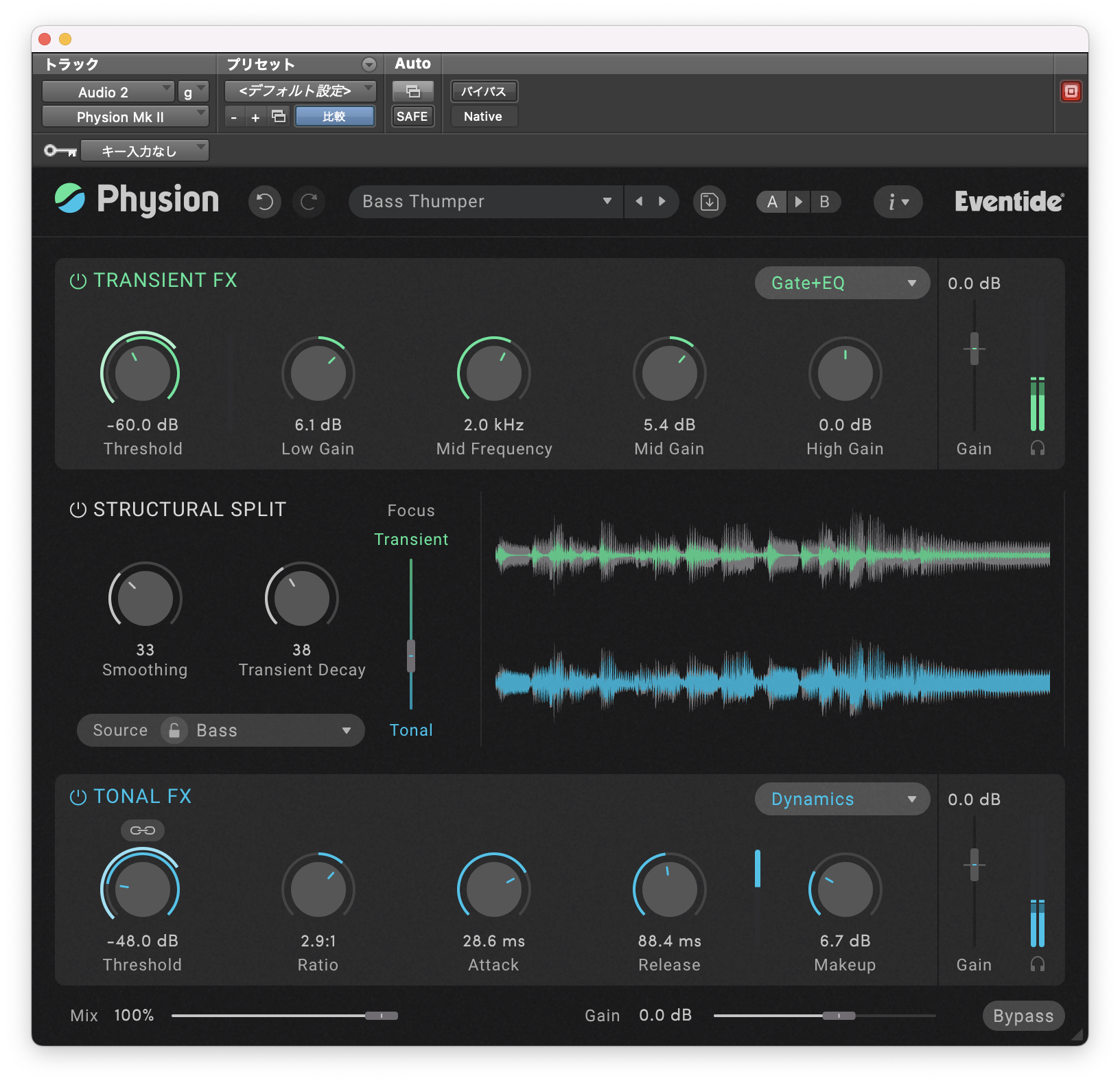Screen dimensions: 1120x1083
Task: Open the デフォルト設定 preset dropdown
Action: pos(300,91)
